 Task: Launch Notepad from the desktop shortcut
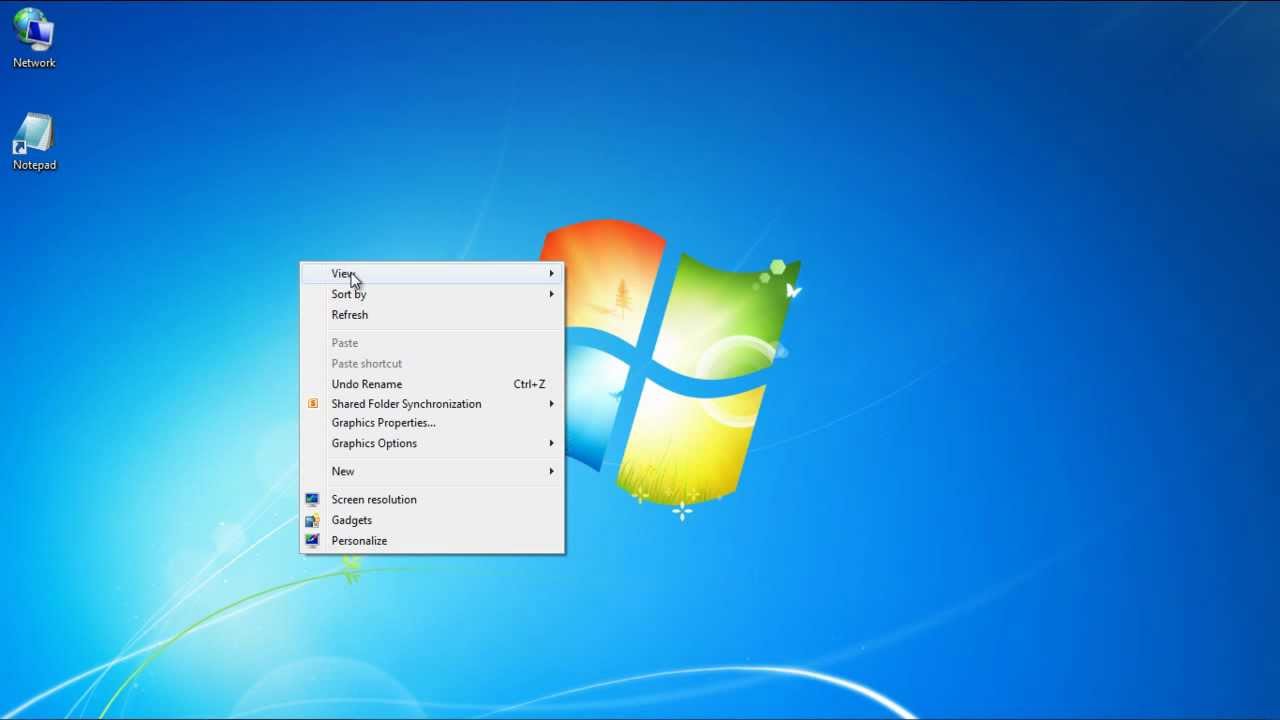[x=33, y=130]
